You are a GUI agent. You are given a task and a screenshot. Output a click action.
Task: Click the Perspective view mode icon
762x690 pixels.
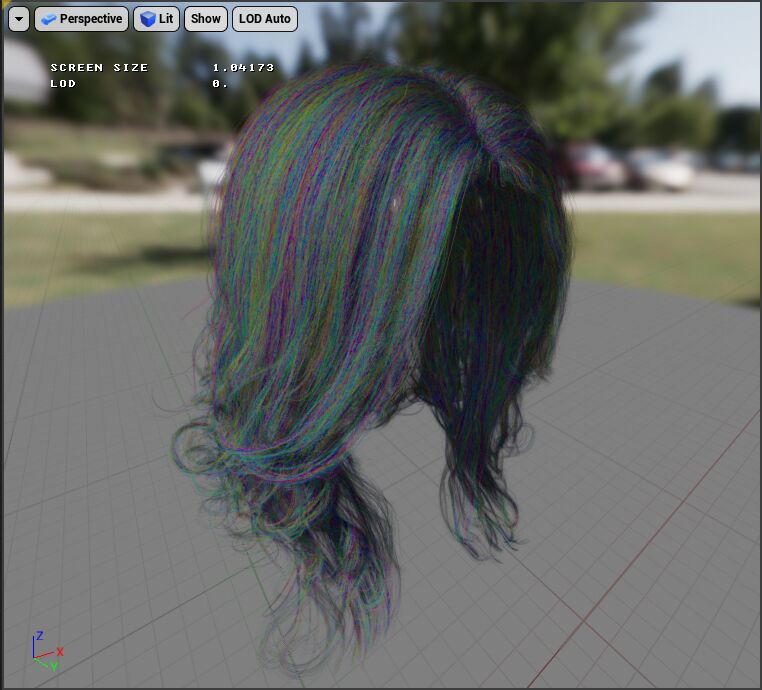(49, 19)
